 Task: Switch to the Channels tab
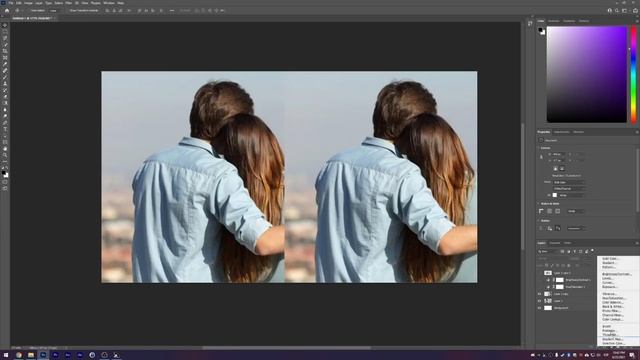(555, 243)
